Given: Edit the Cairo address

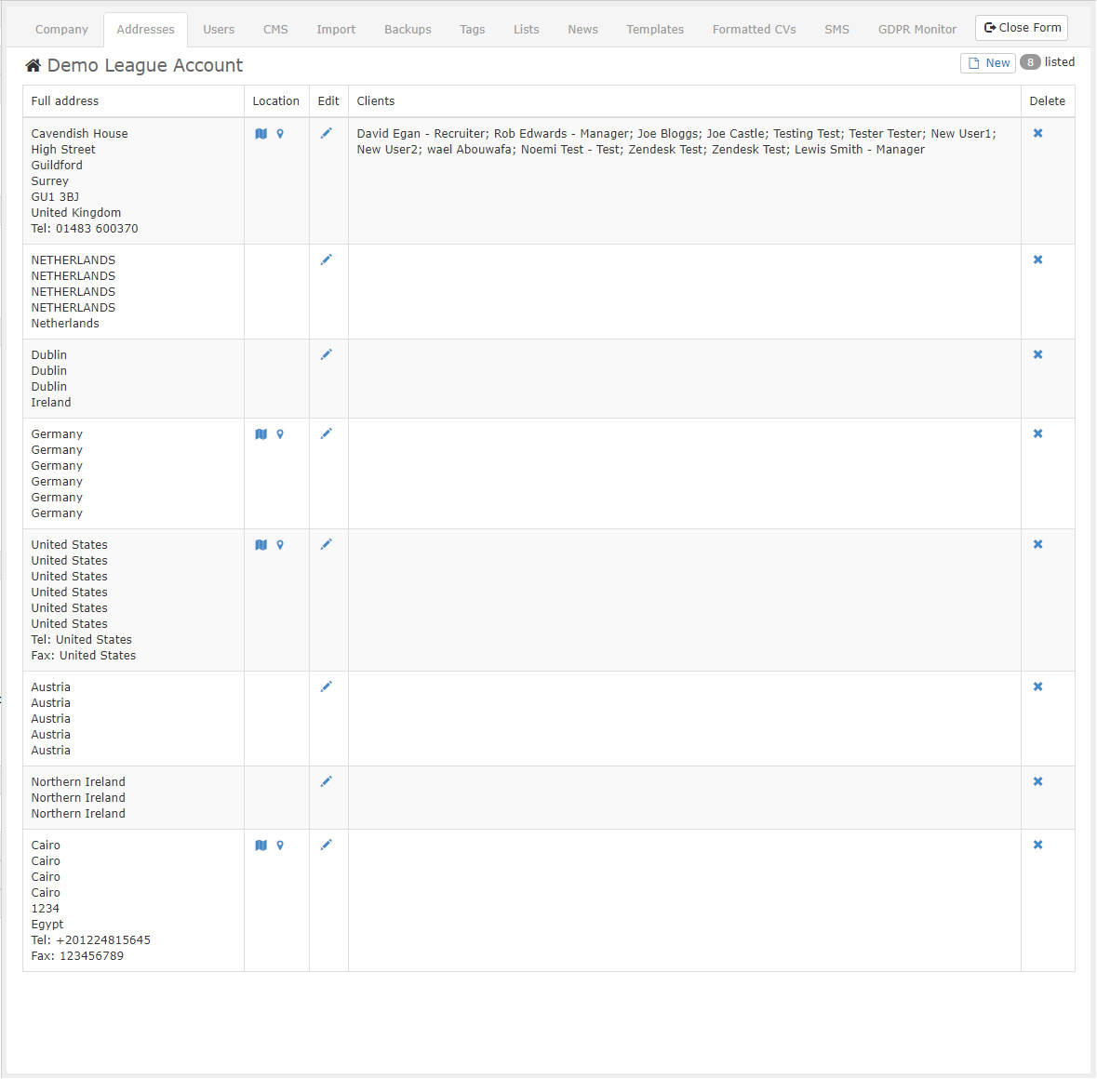Looking at the screenshot, I should 326,846.
